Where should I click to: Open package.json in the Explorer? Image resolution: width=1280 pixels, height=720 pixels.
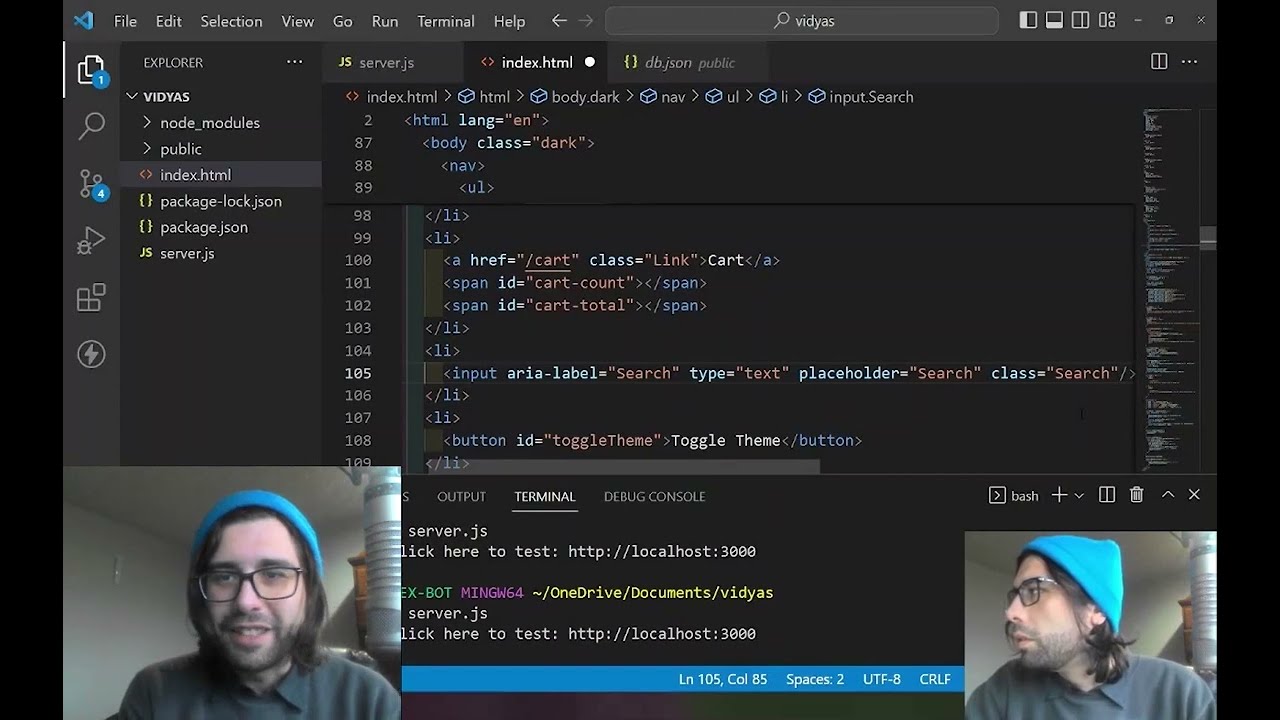tap(204, 227)
